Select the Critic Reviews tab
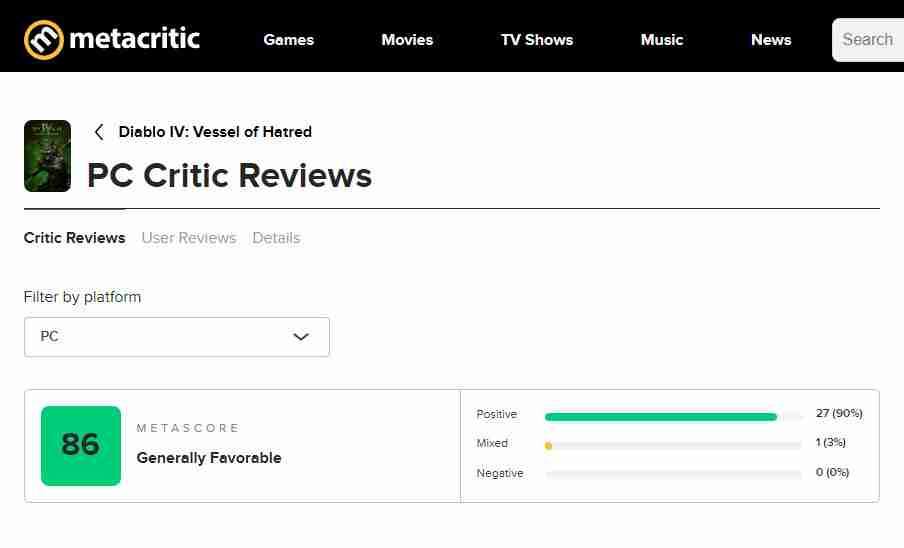This screenshot has height=548, width=904. (74, 238)
